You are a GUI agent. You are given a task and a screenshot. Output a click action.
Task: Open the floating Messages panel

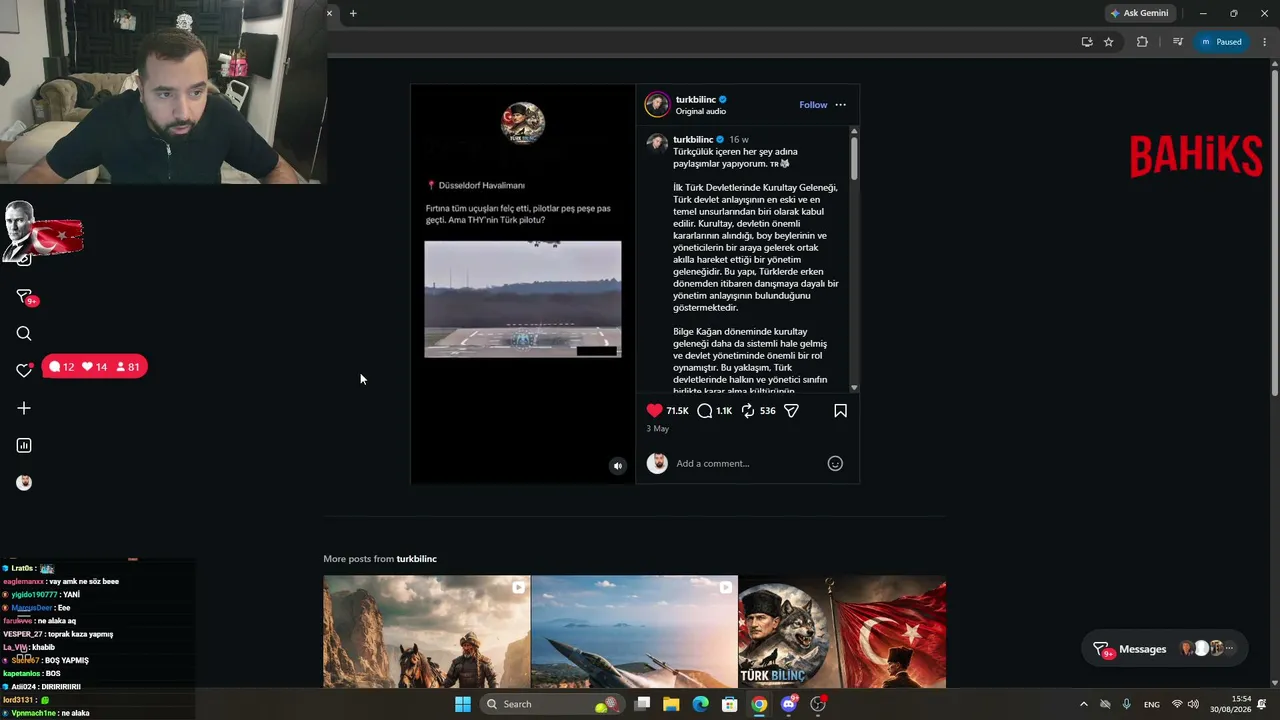pyautogui.click(x=1167, y=649)
